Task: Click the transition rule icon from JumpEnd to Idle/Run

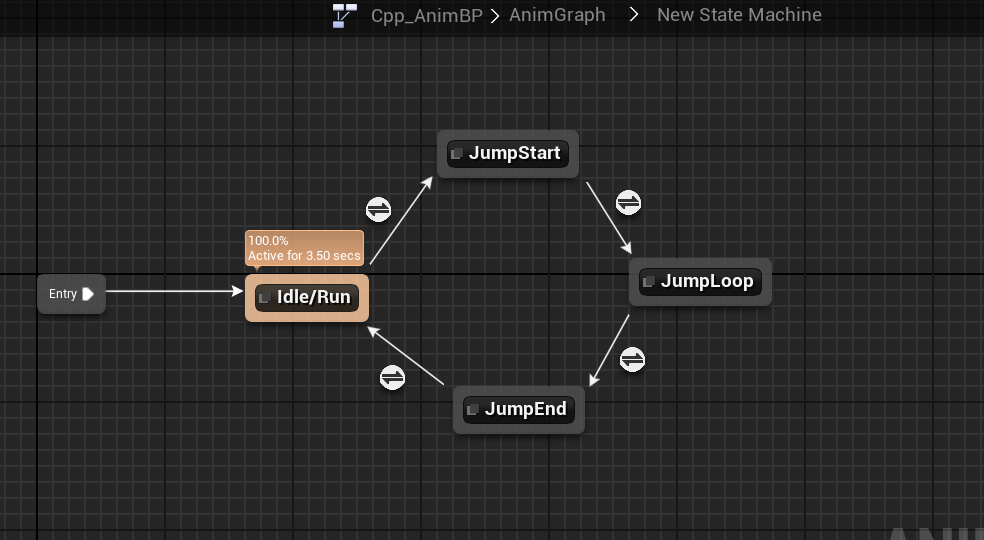Action: click(x=392, y=378)
